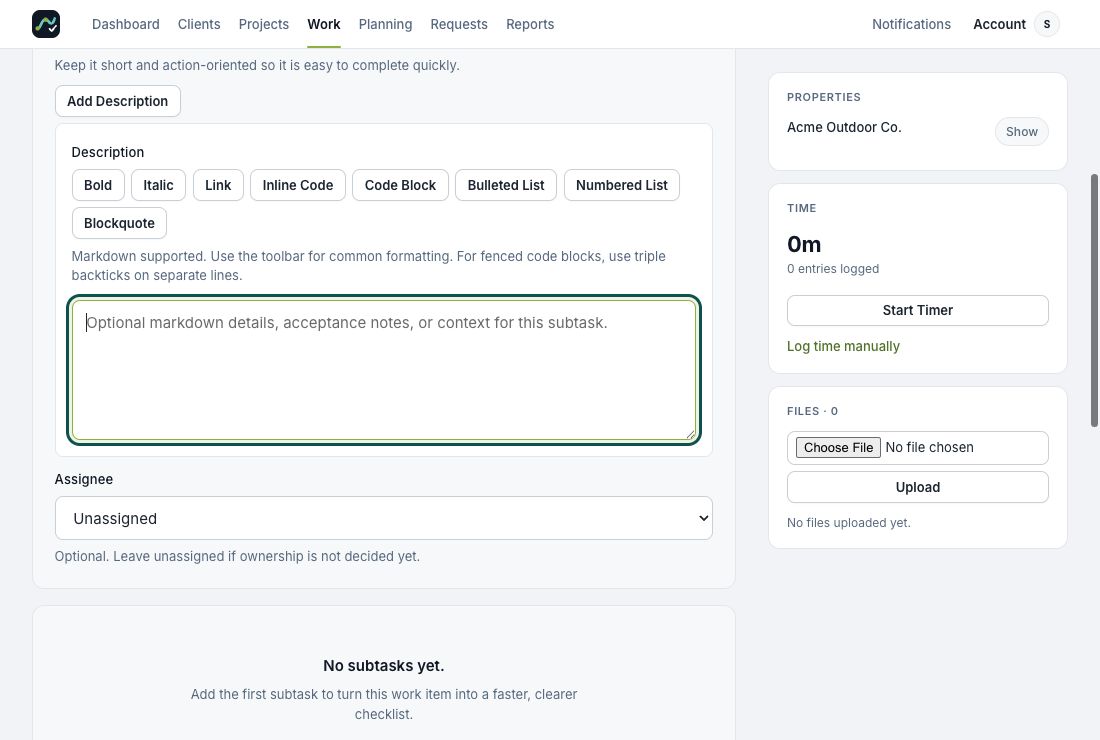Viewport: 1100px width, 740px height.
Task: Click the '0m' time value
Action: pyautogui.click(x=804, y=244)
